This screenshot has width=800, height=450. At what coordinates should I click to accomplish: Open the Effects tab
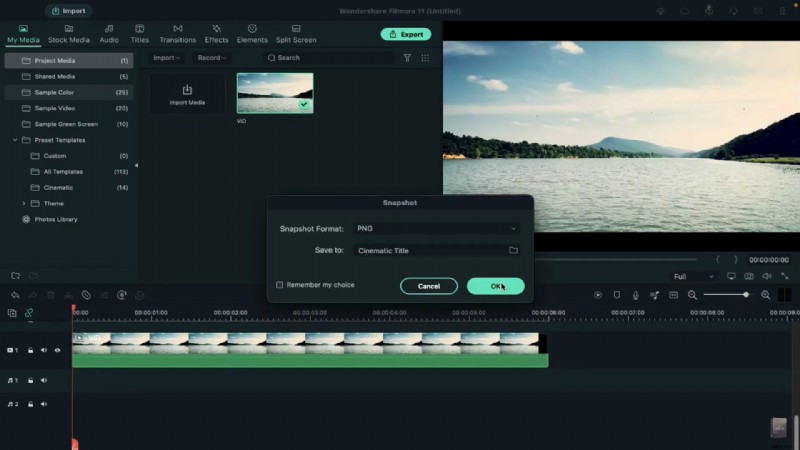[216, 34]
